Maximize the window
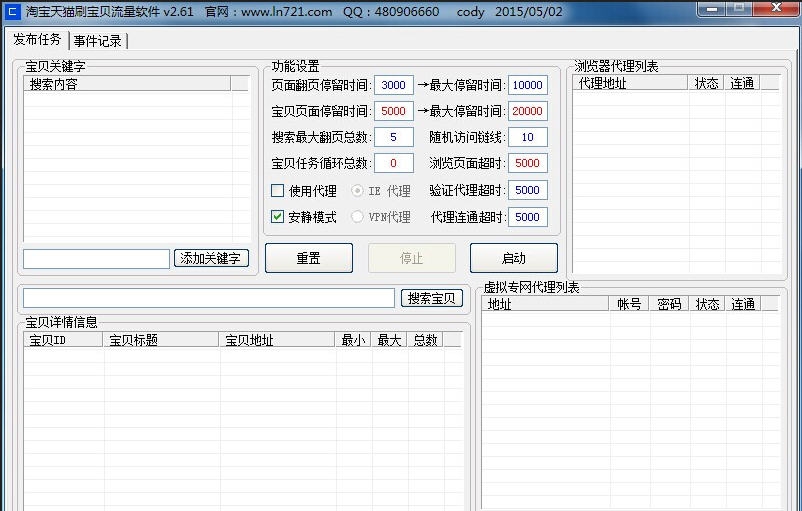 [x=739, y=9]
